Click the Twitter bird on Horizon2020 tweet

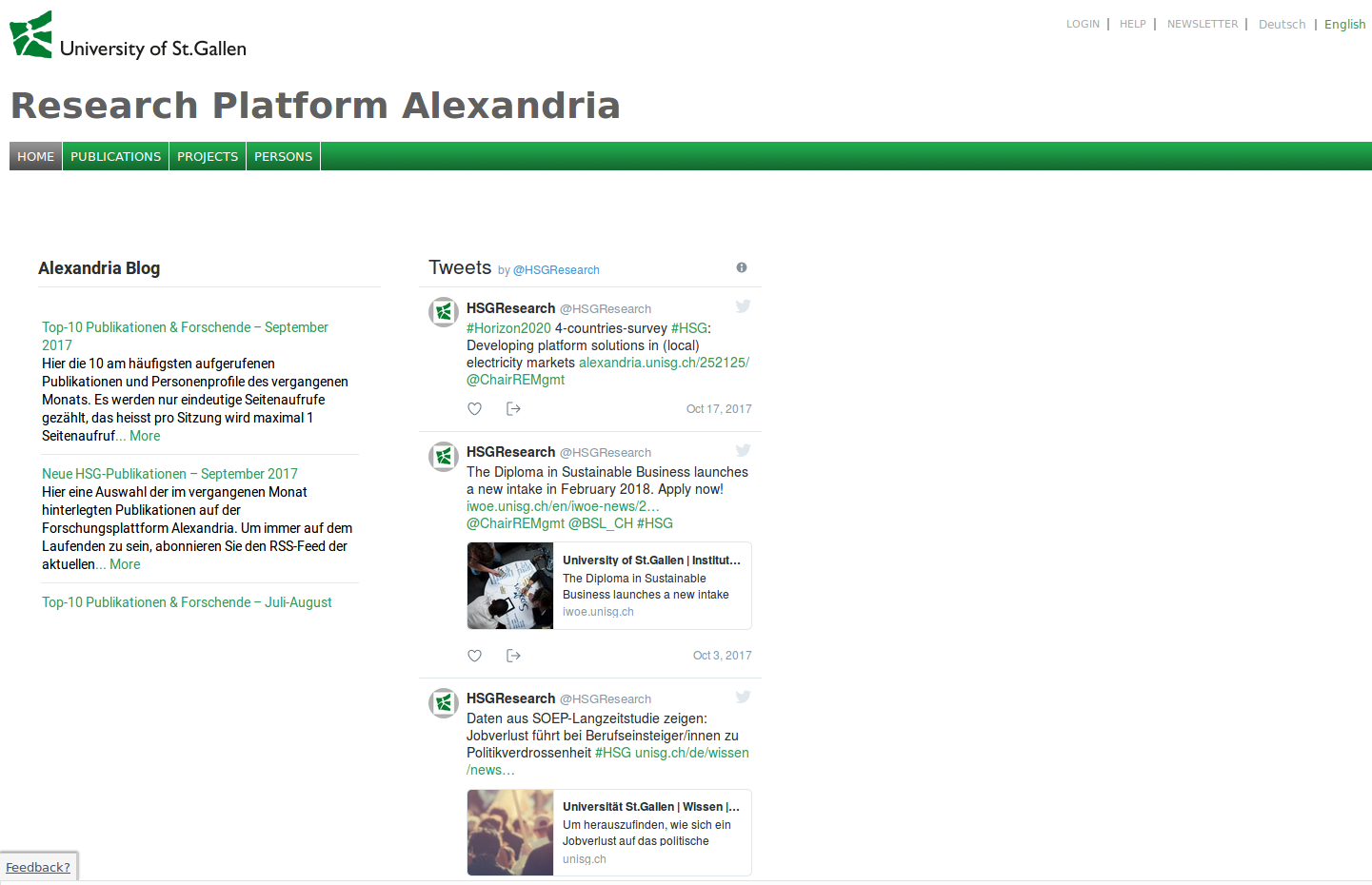click(x=744, y=305)
